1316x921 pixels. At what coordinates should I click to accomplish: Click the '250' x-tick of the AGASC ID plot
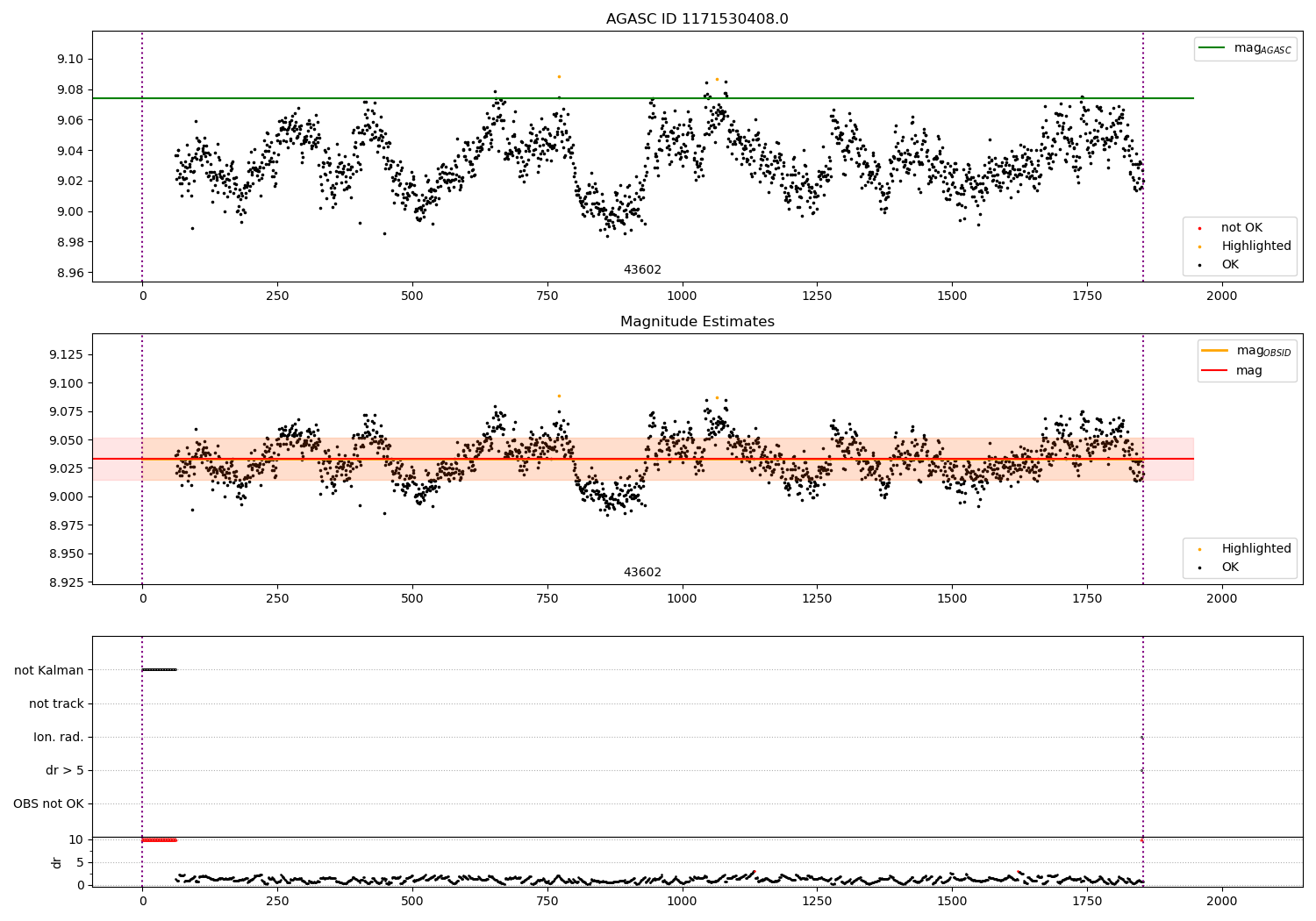click(x=277, y=296)
